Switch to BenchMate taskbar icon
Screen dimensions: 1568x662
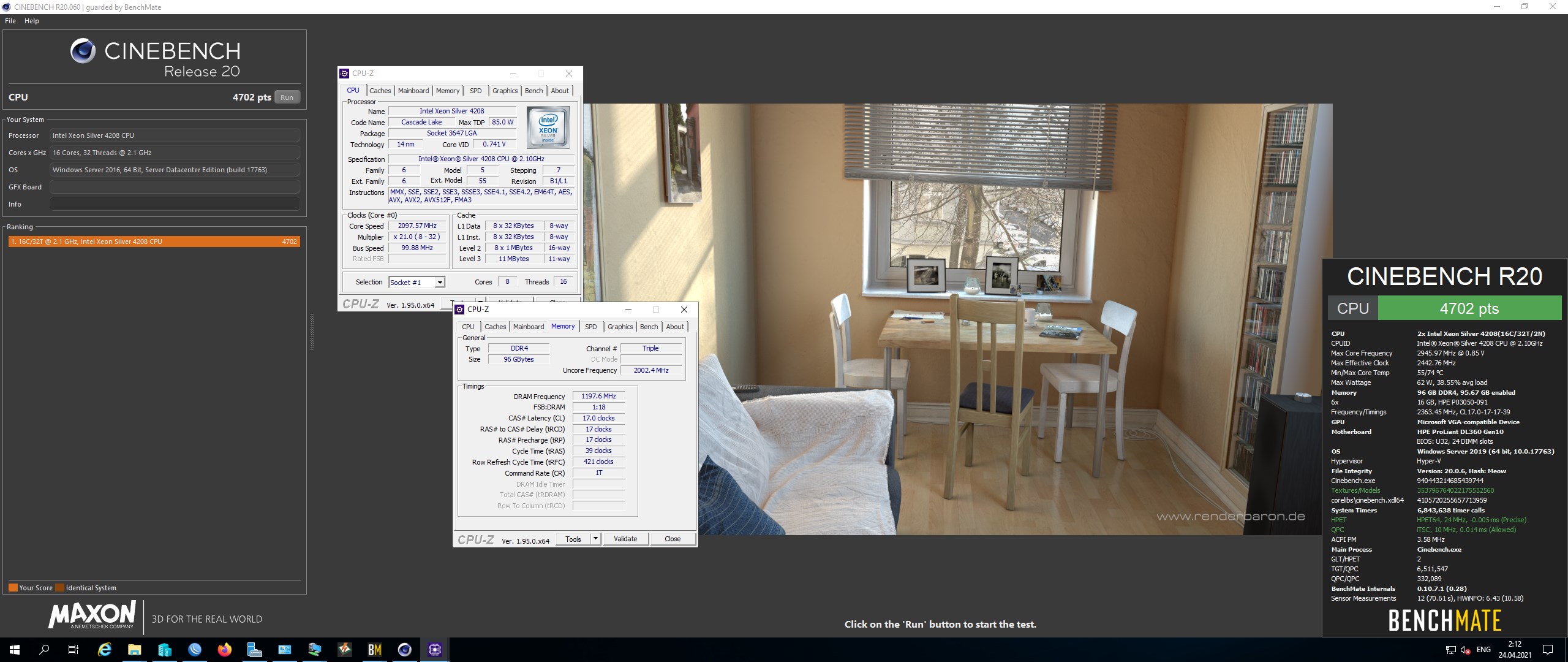click(374, 650)
